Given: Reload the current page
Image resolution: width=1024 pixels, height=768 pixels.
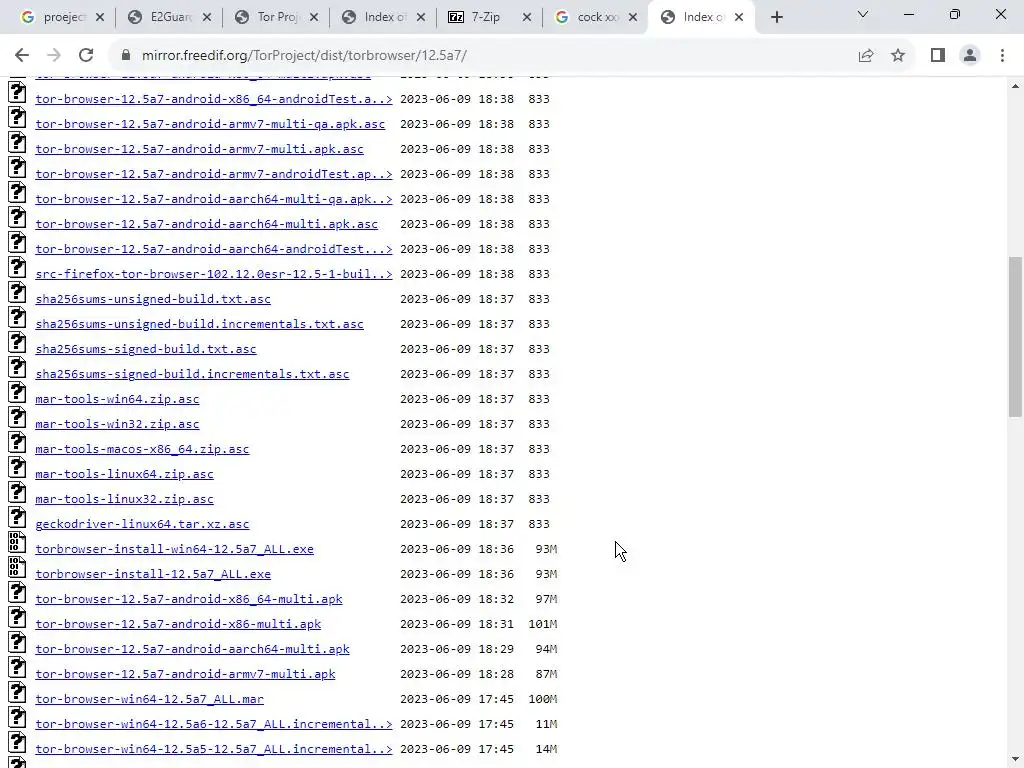Looking at the screenshot, I should [86, 56].
